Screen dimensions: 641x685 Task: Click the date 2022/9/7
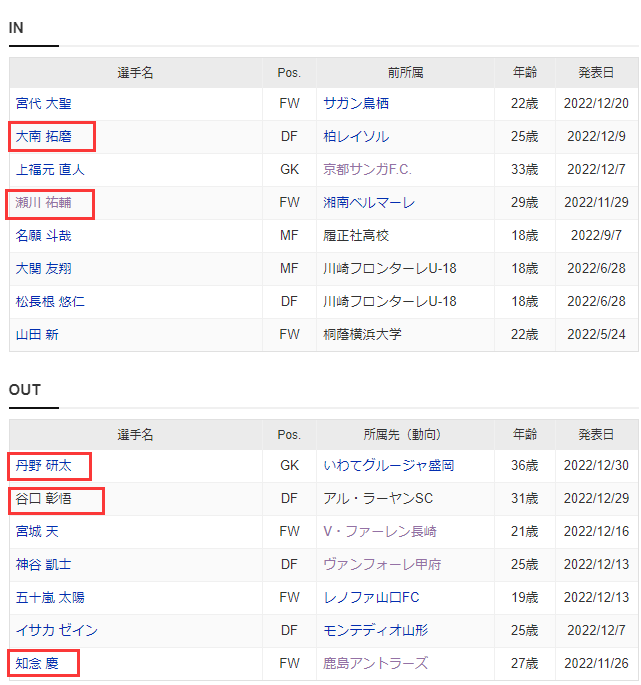tap(596, 235)
